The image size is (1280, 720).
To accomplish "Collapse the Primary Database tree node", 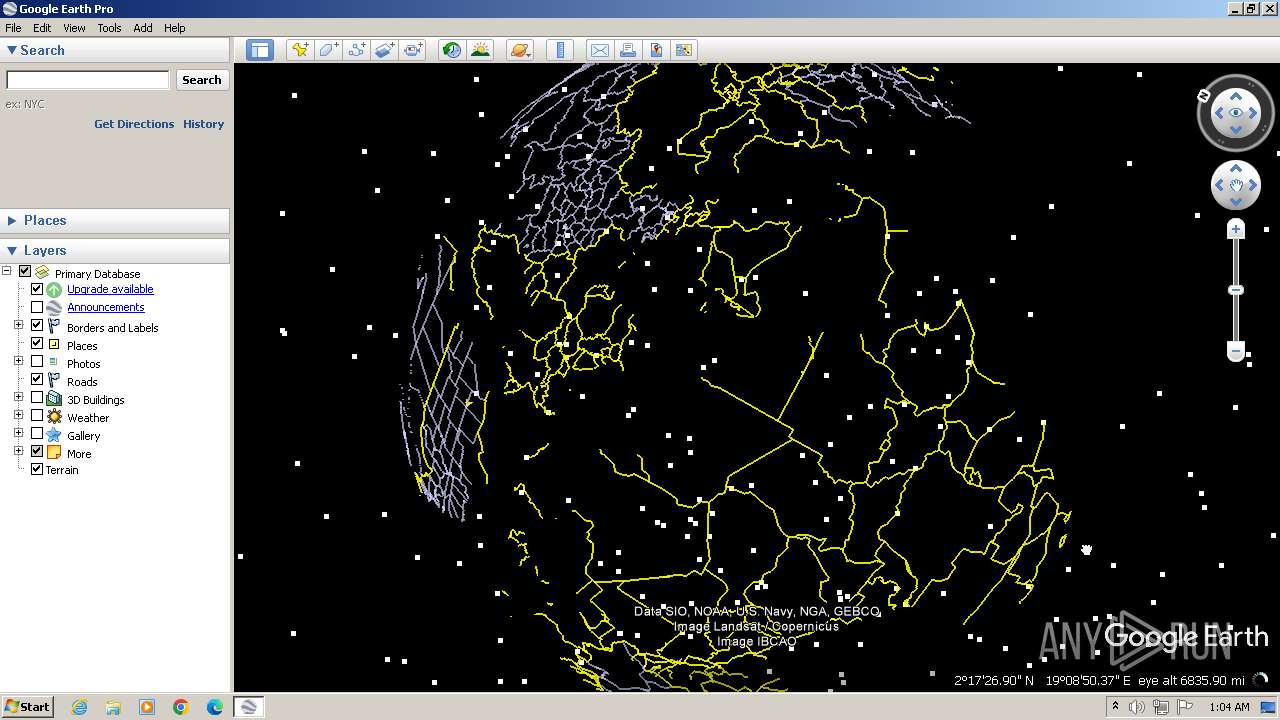I will point(7,271).
